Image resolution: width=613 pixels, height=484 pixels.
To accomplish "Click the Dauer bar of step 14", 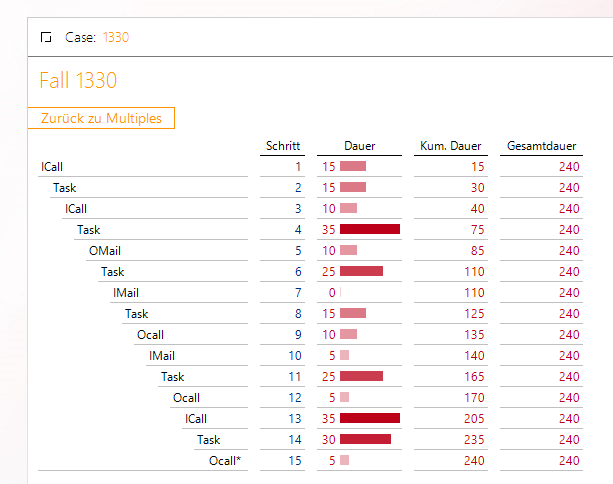I will point(366,439).
